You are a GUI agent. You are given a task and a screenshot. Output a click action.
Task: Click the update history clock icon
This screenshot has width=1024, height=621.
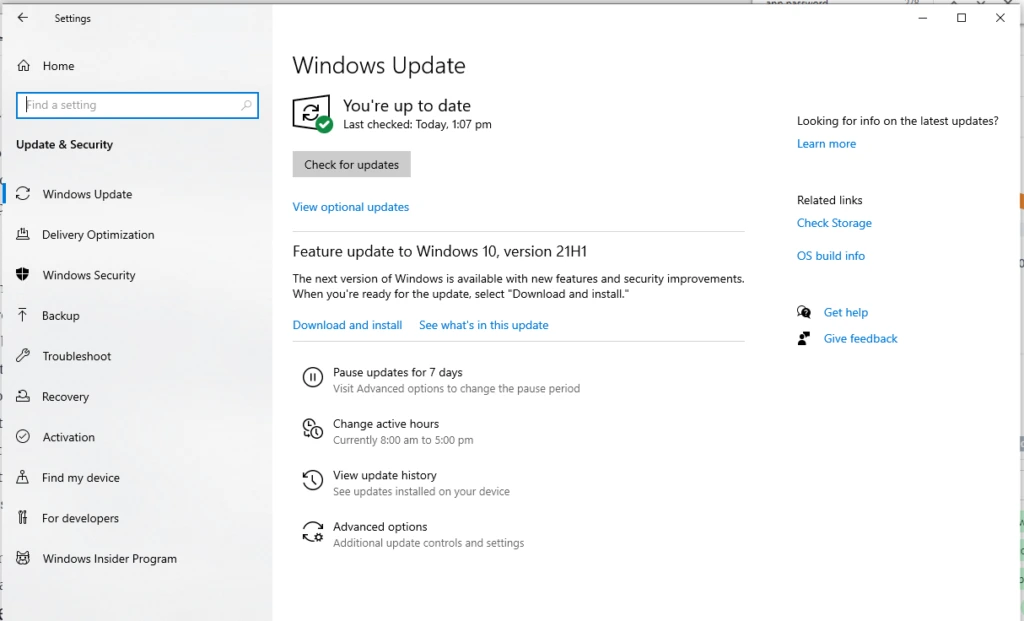312,480
